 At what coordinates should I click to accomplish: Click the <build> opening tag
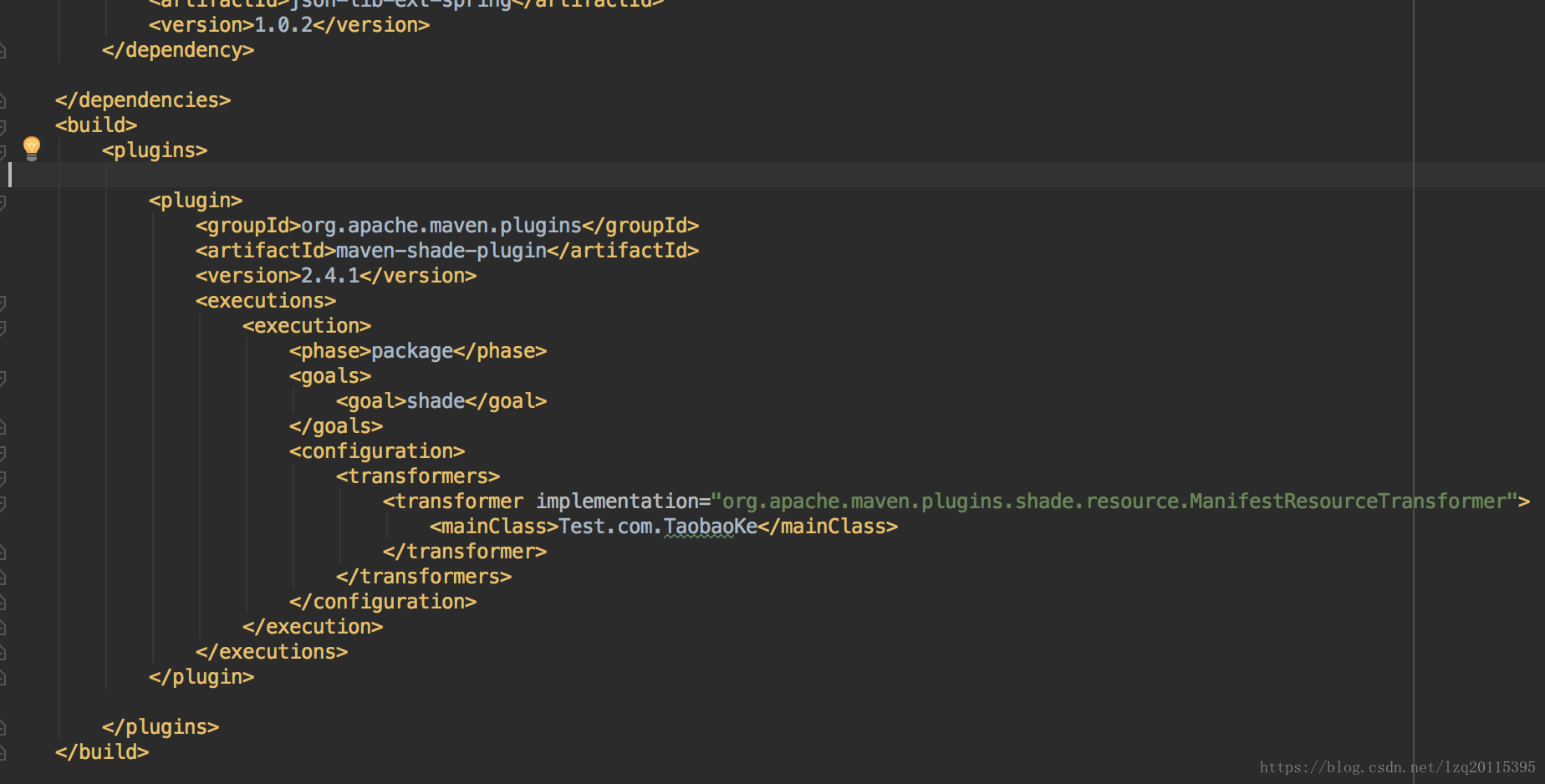coord(96,125)
